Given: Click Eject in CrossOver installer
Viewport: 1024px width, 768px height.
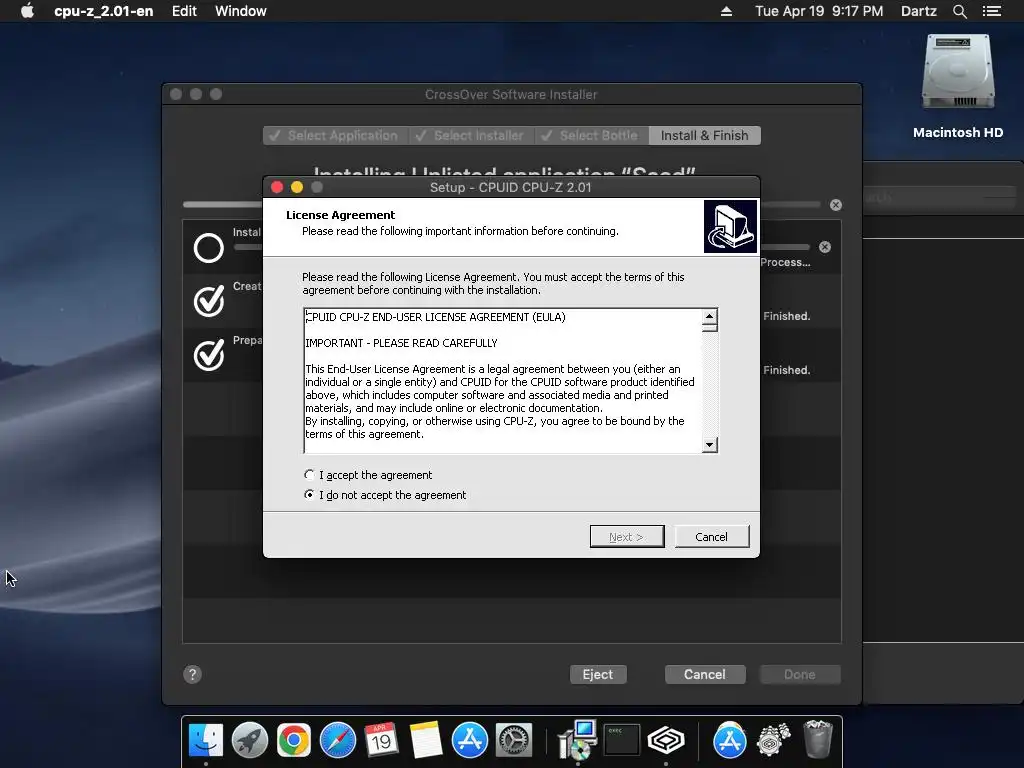Looking at the screenshot, I should [x=598, y=675].
